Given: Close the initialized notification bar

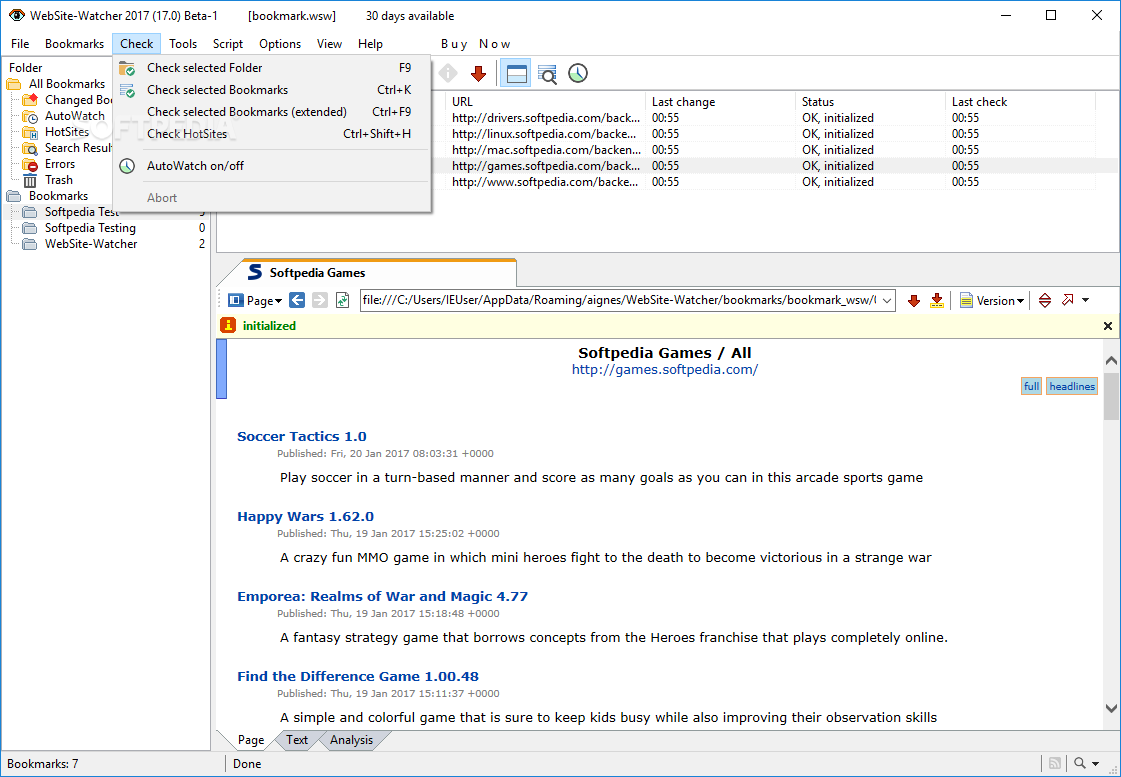Looking at the screenshot, I should (1107, 326).
